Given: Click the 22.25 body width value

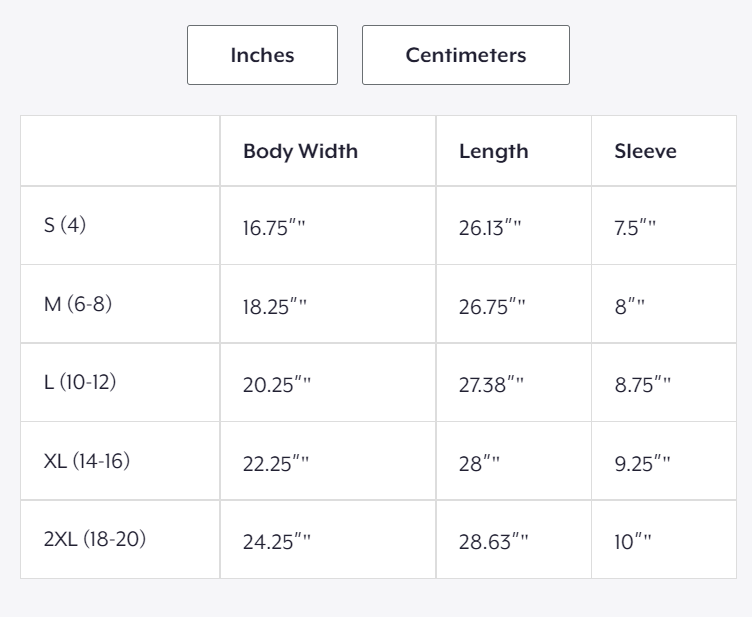Looking at the screenshot, I should point(276,464).
